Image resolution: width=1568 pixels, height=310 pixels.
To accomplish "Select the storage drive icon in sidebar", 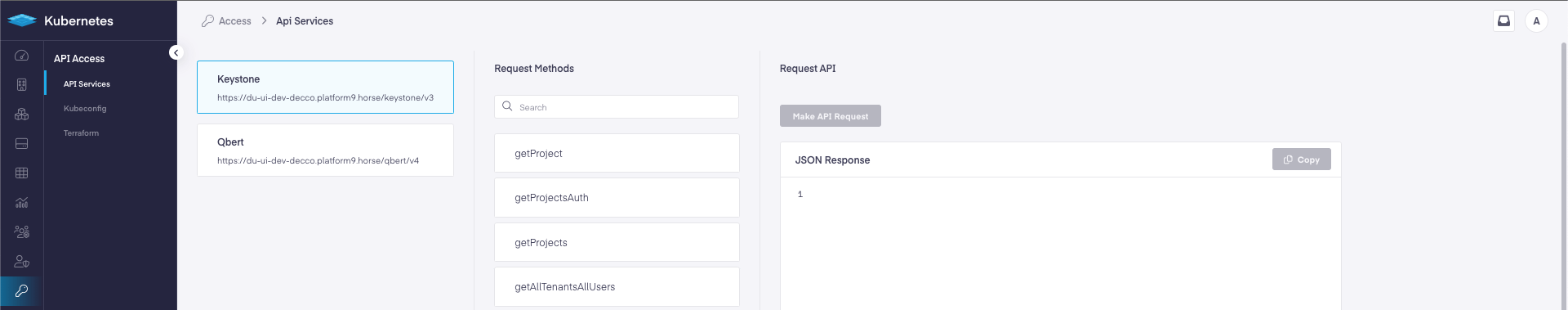I will tap(22, 144).
